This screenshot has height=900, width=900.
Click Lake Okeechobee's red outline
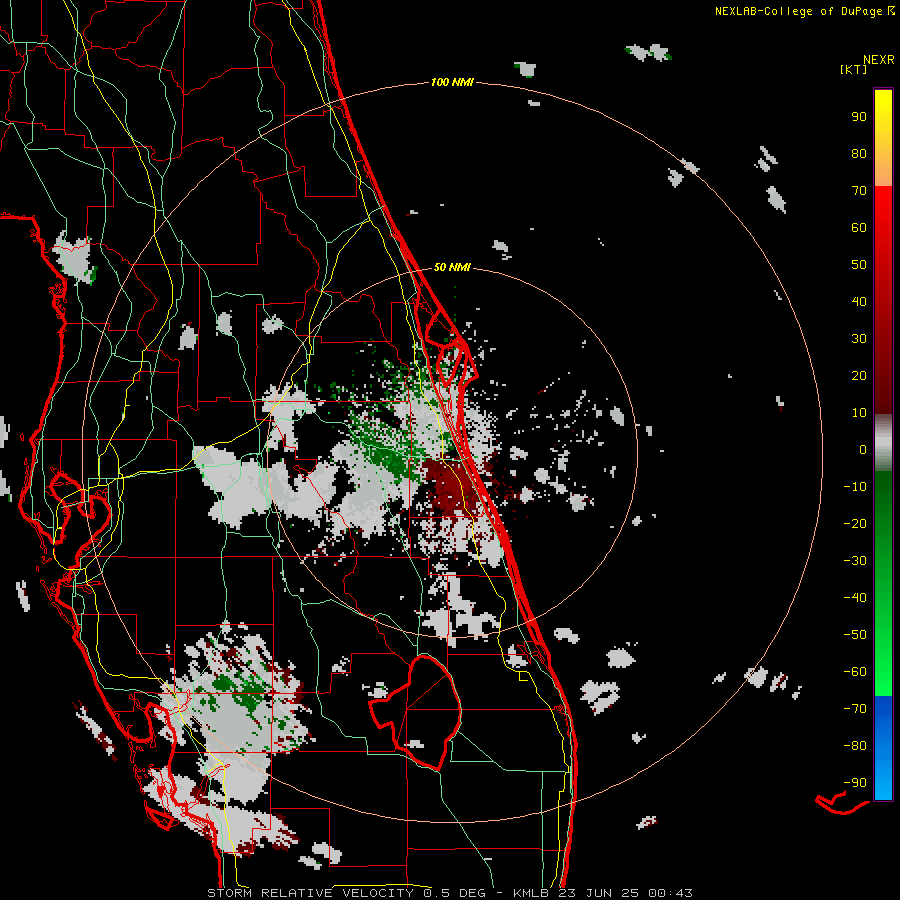pyautogui.click(x=416, y=712)
